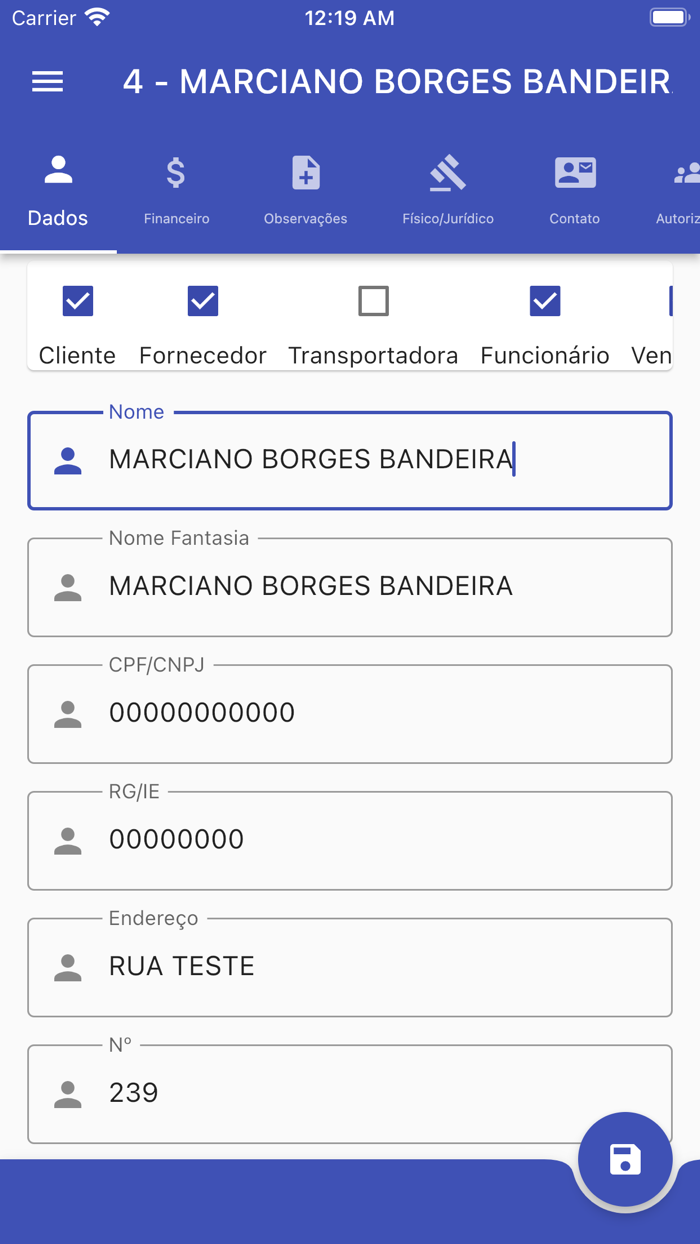Enable the Transportadora checkbox
The width and height of the screenshot is (700, 1244).
[x=373, y=301]
